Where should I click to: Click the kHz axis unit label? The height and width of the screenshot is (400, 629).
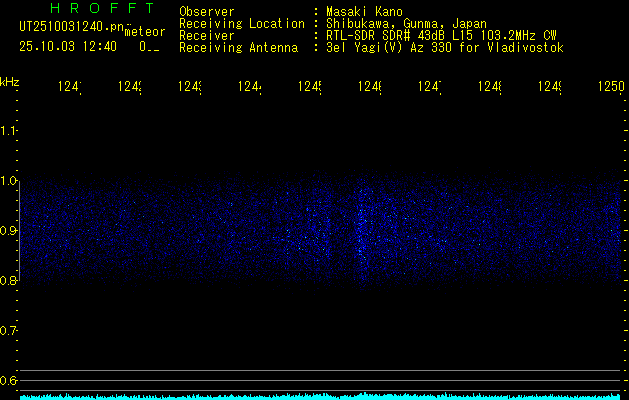click(10, 82)
